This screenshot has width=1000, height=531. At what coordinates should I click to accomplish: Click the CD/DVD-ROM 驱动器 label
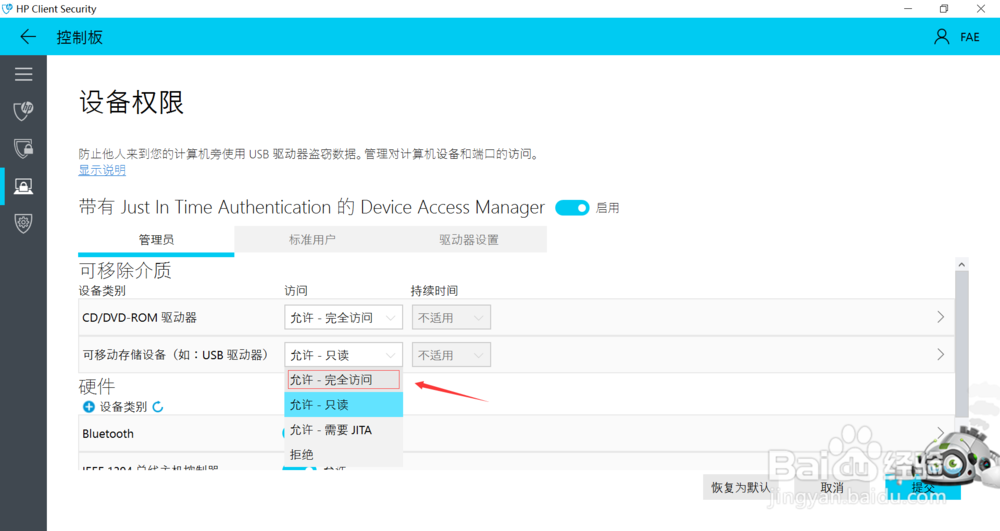[x=140, y=317]
